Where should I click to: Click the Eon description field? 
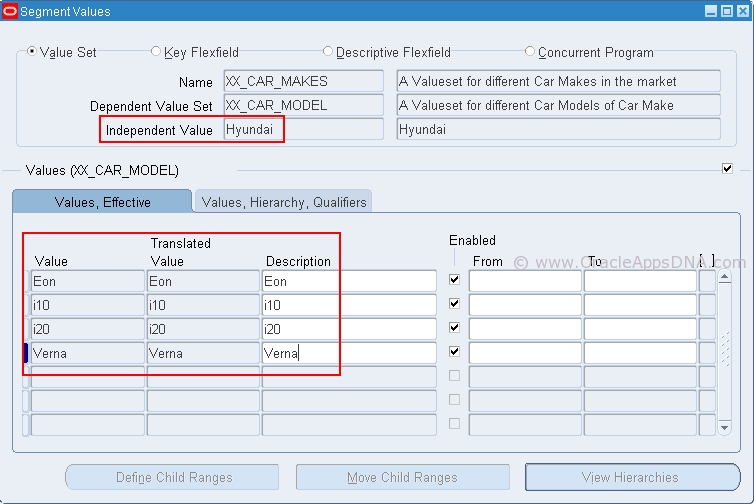point(350,281)
